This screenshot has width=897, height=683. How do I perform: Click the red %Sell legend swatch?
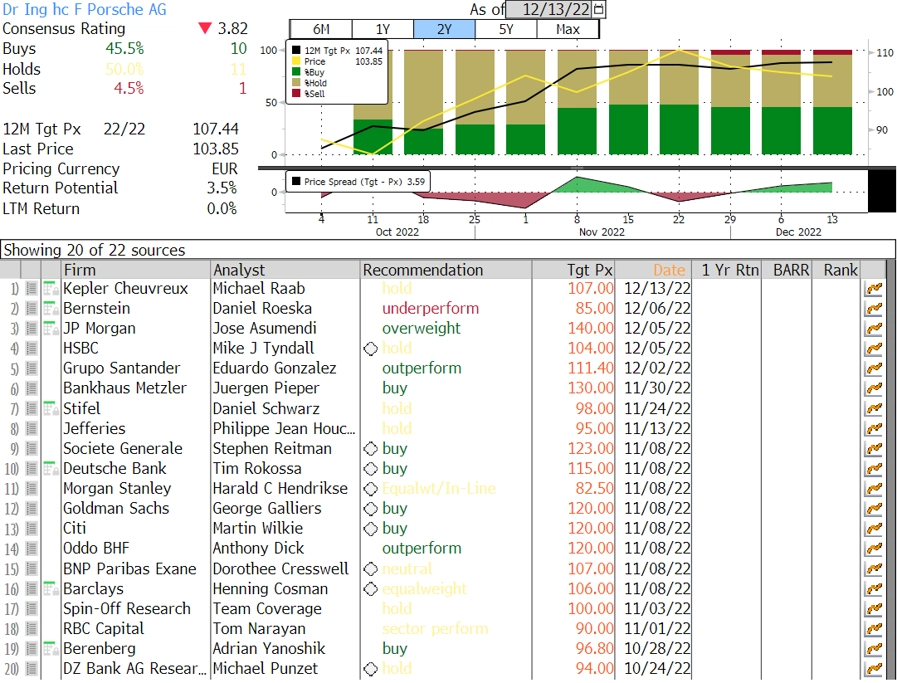[296, 94]
